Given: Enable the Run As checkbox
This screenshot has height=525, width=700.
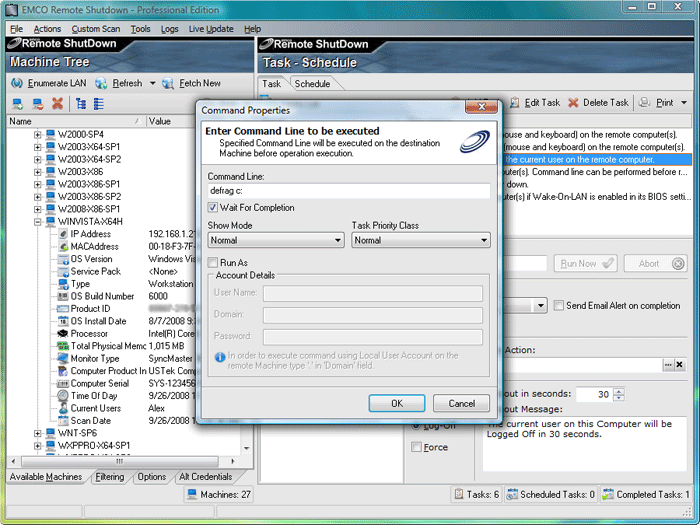Looking at the screenshot, I should tap(213, 262).
